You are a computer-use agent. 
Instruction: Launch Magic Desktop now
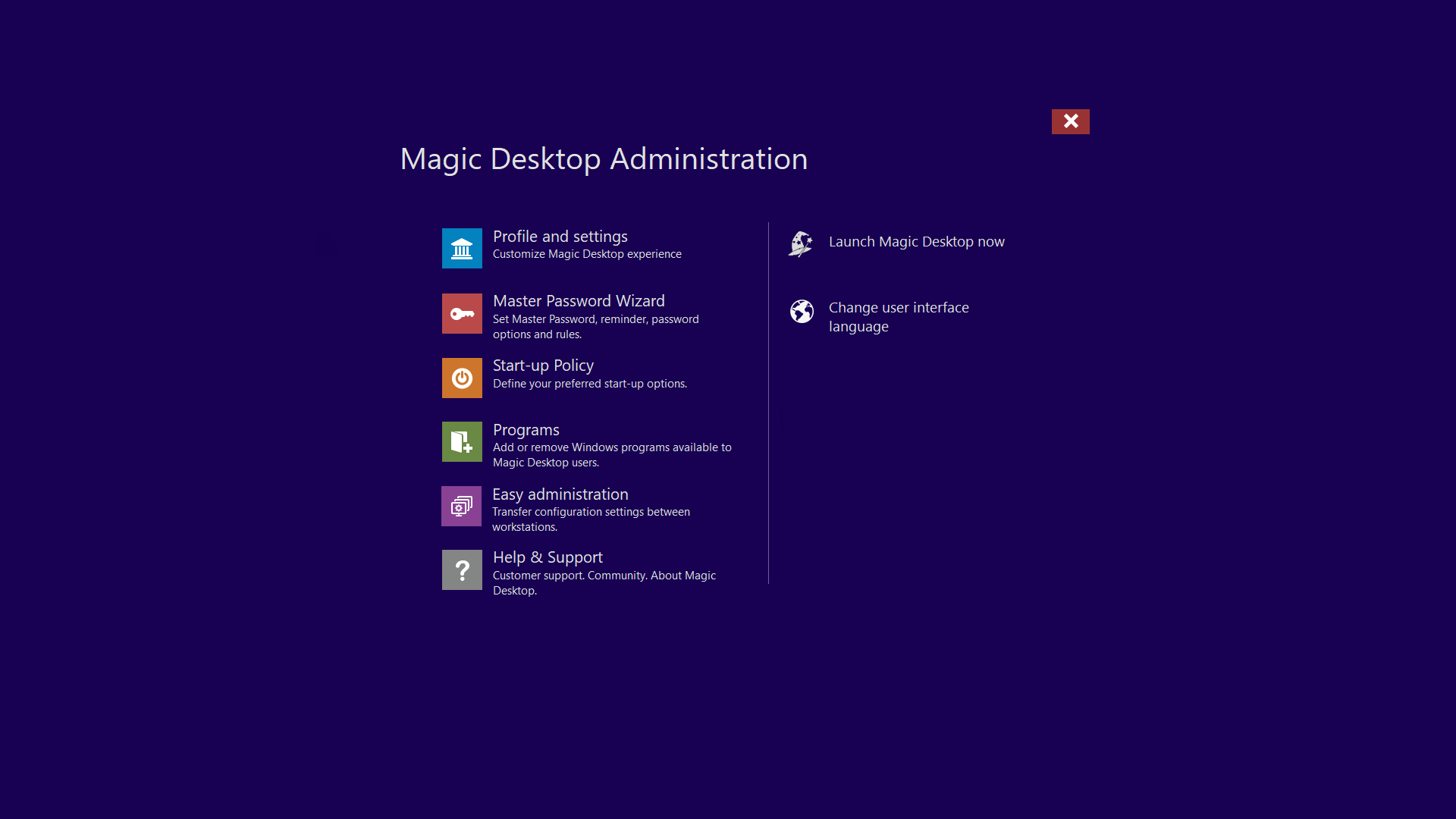pos(916,242)
